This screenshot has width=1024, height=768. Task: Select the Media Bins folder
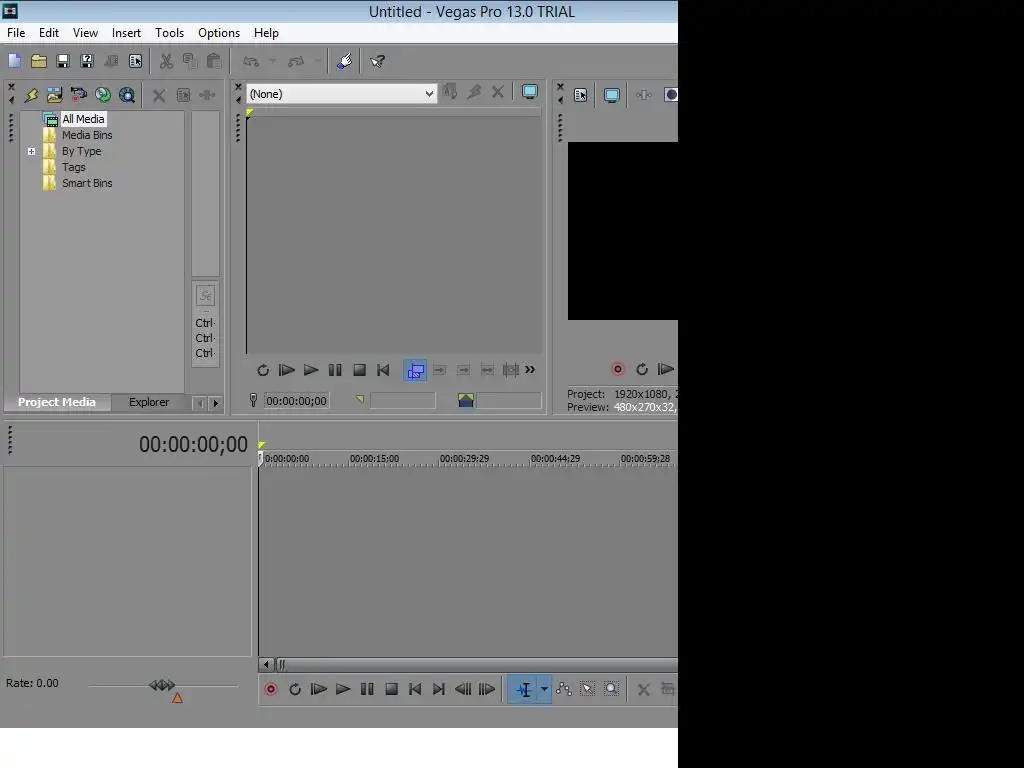87,135
